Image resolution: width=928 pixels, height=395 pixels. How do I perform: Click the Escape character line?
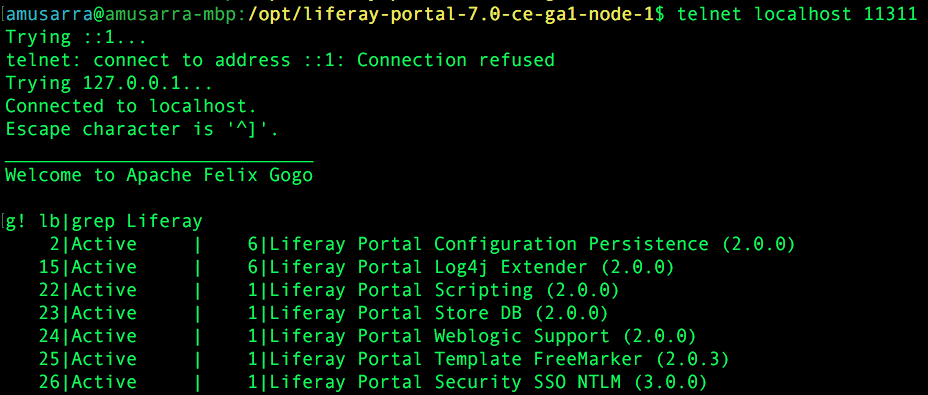pos(142,130)
